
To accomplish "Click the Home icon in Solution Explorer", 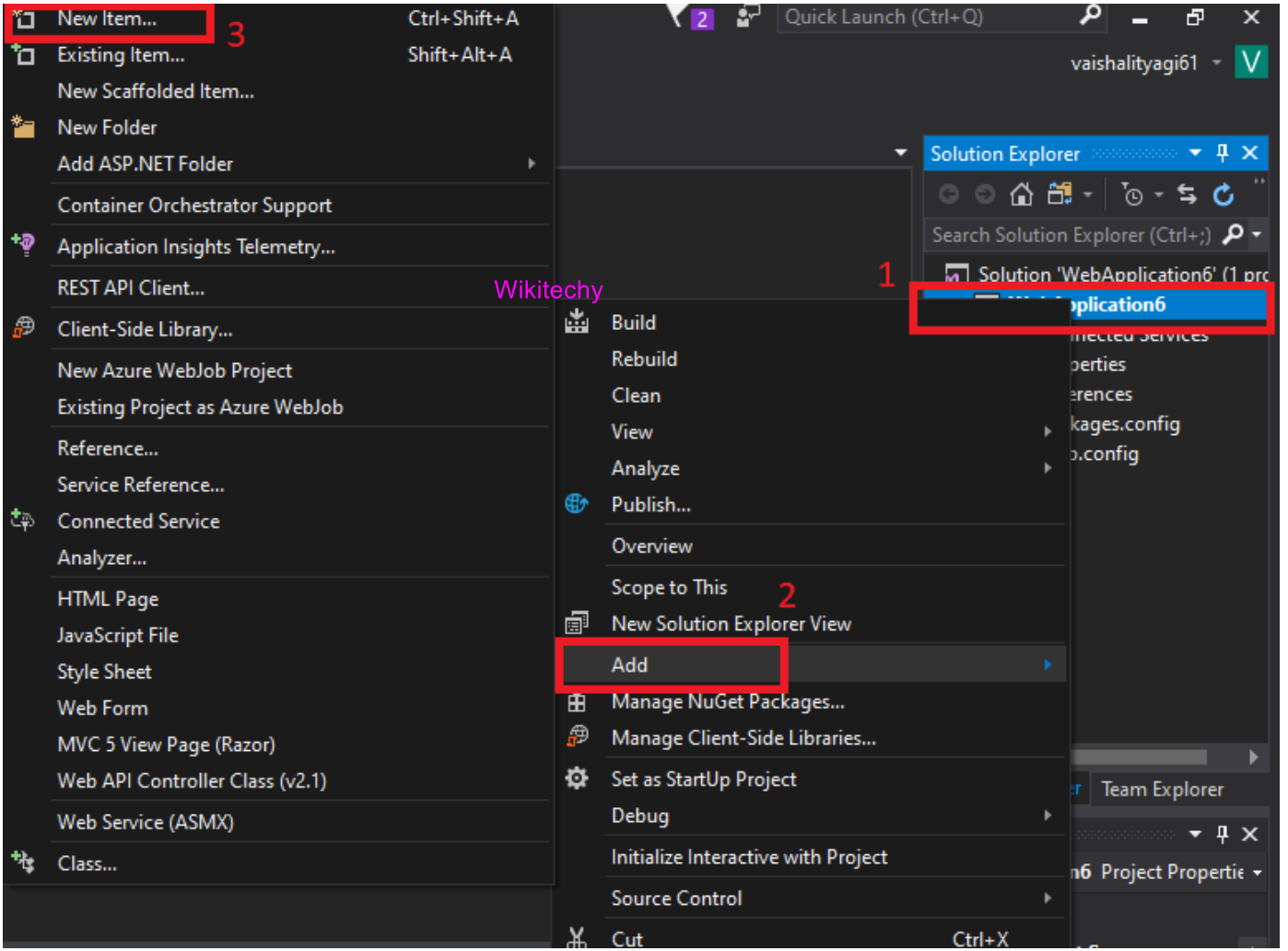I will (1021, 194).
